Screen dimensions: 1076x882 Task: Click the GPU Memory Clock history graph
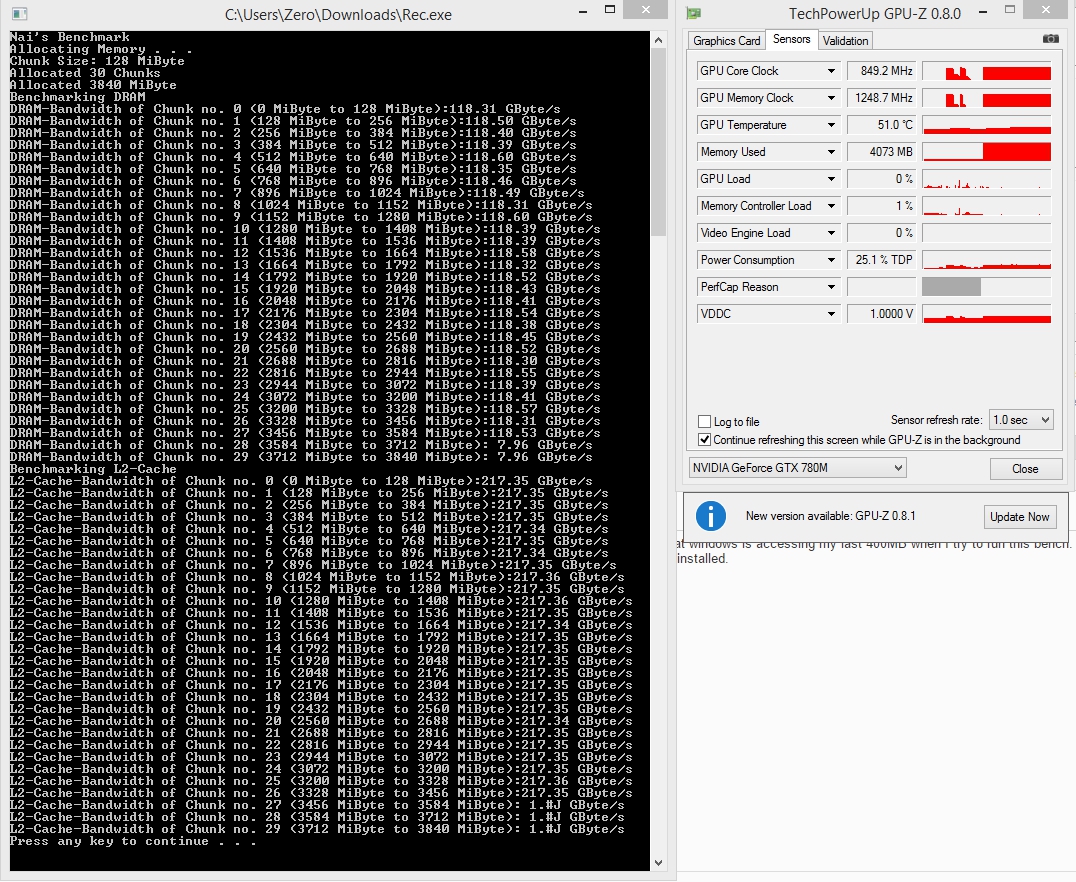click(986, 98)
